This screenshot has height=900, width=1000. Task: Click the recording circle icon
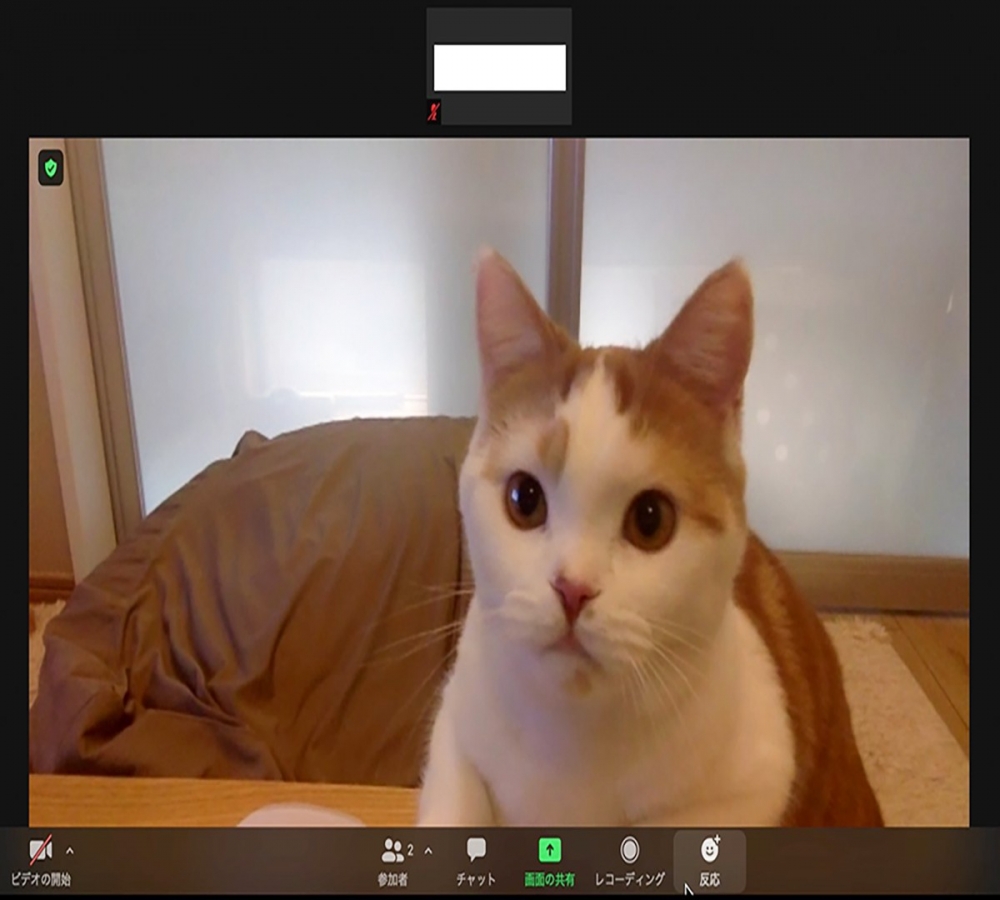pyautogui.click(x=629, y=850)
